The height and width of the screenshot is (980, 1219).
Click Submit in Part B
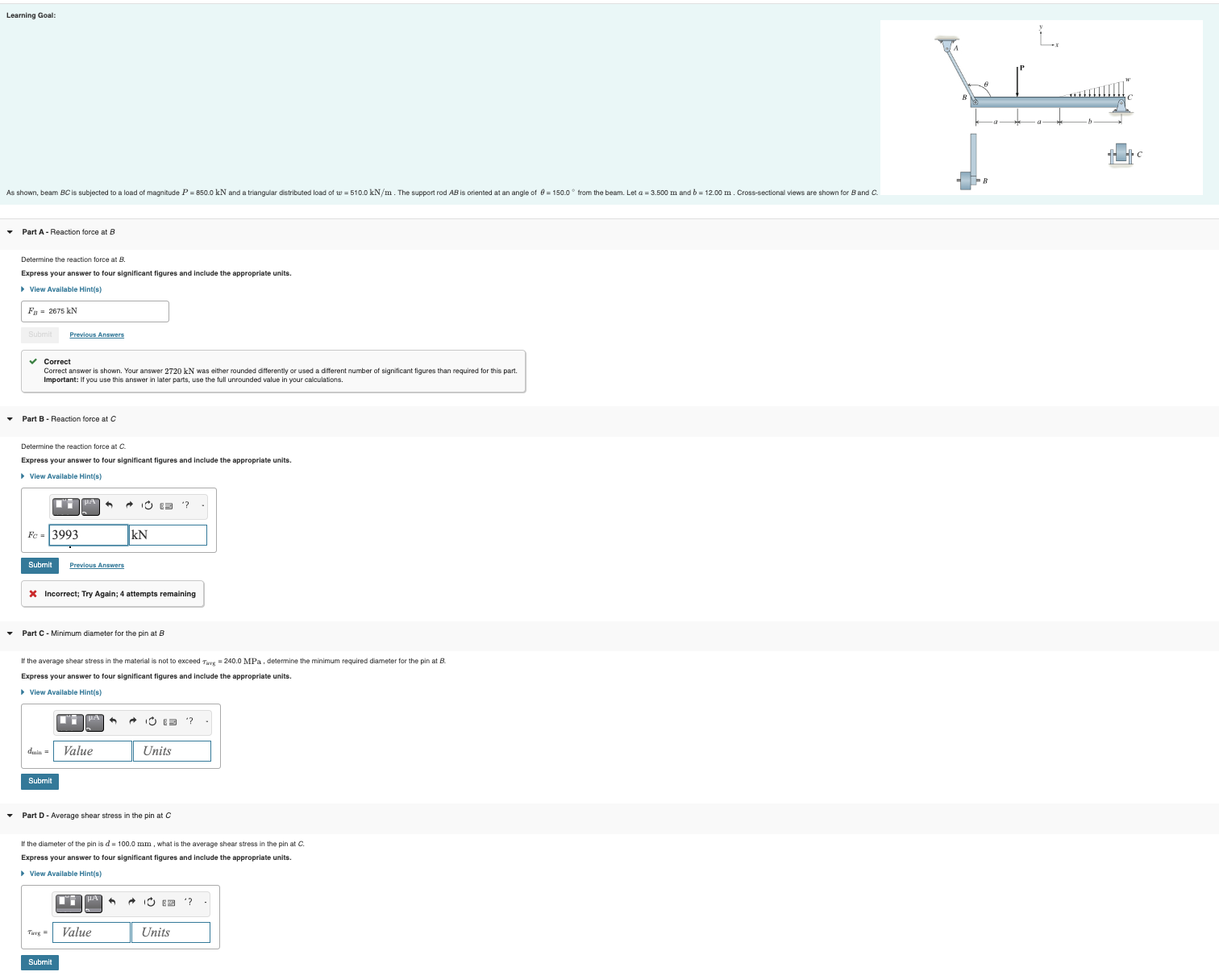tap(39, 565)
